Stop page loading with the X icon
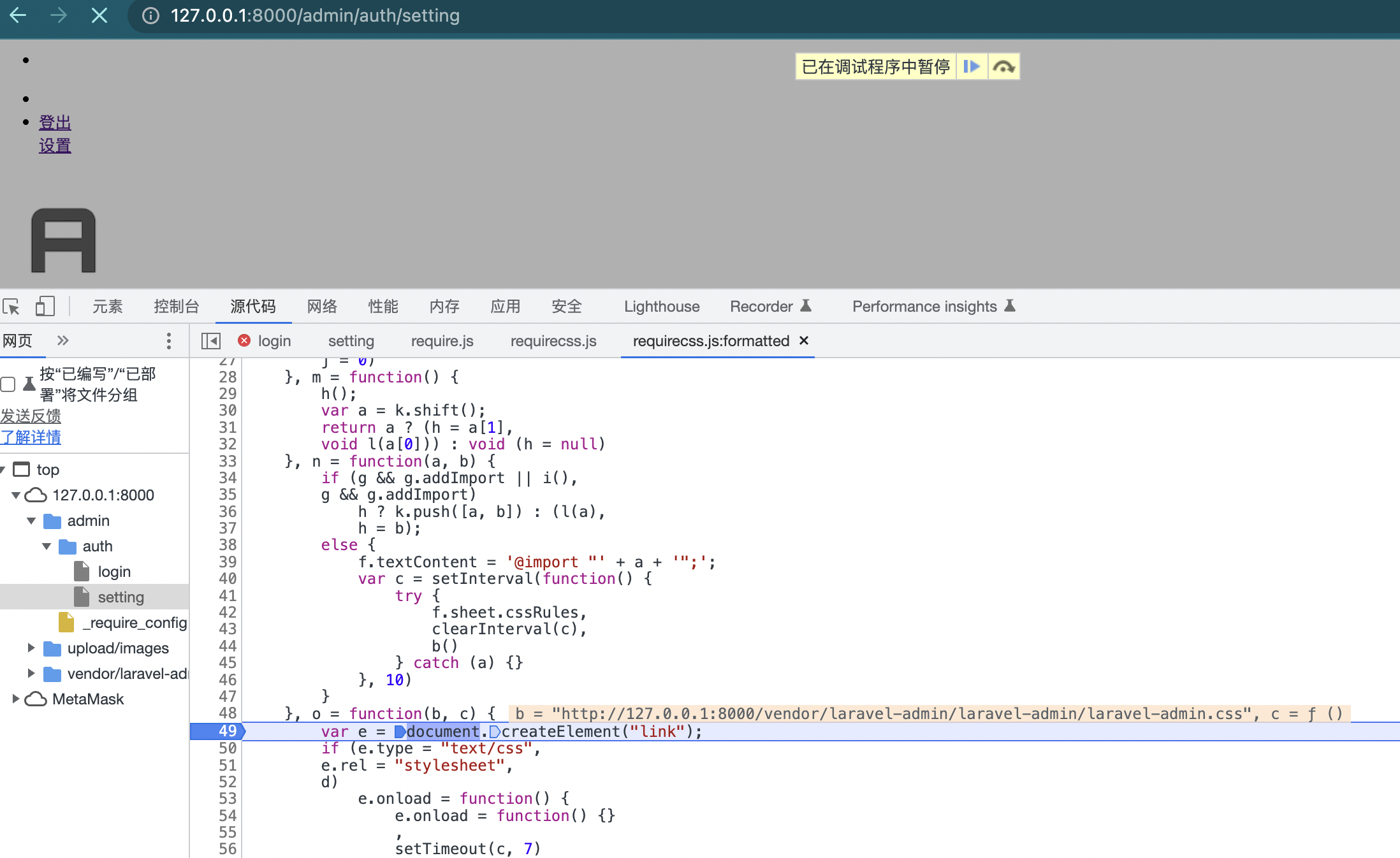The image size is (1400, 858). 99,15
